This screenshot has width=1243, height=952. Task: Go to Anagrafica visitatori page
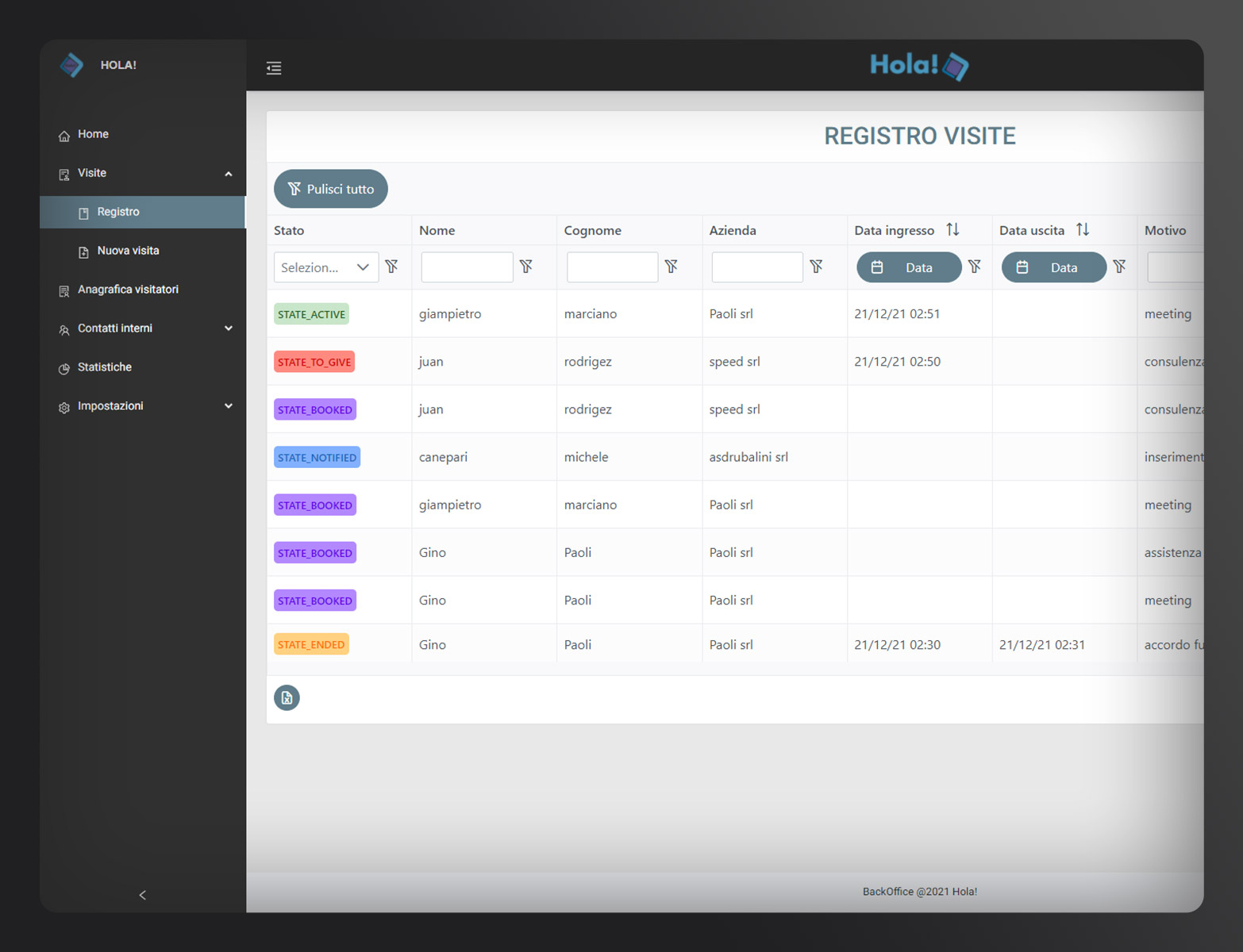128,290
